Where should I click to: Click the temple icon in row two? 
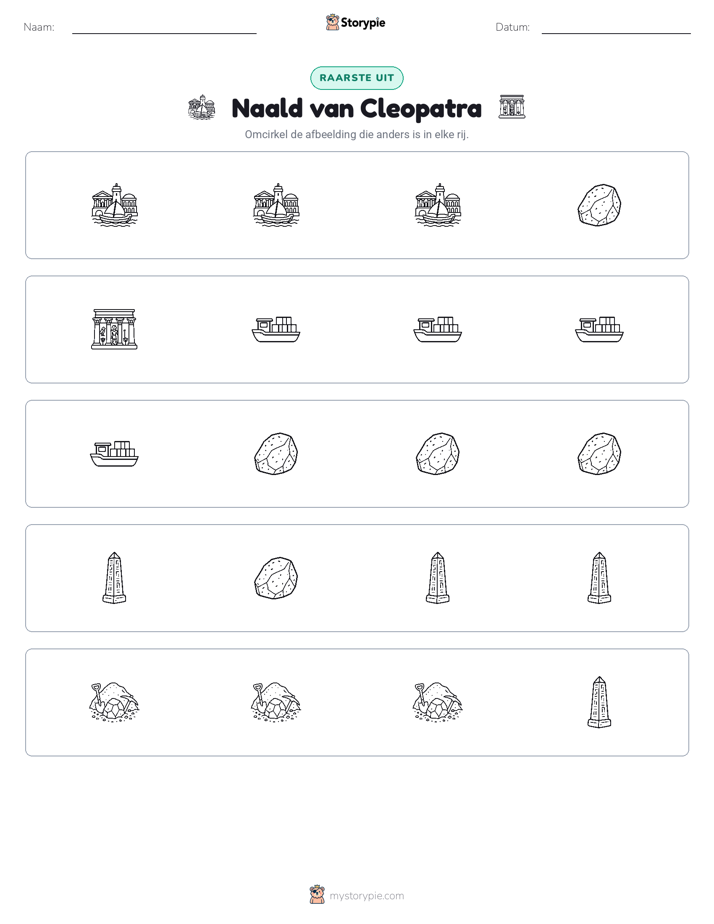[114, 329]
